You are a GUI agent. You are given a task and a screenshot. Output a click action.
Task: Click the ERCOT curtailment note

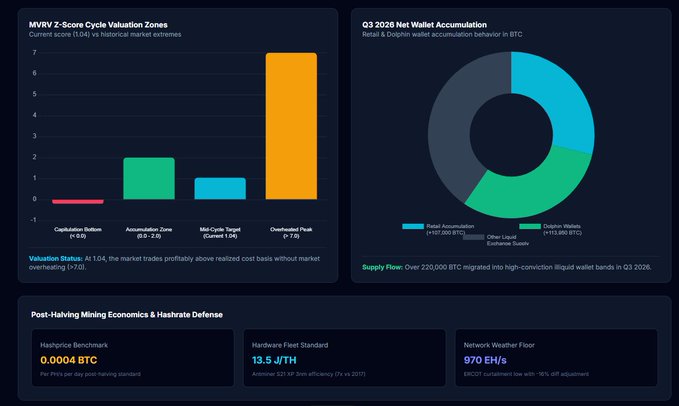pyautogui.click(x=526, y=374)
